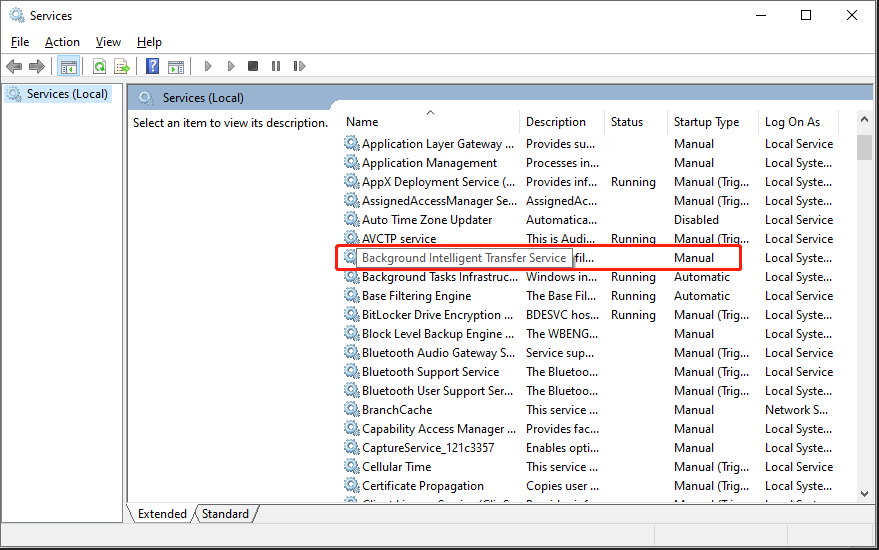
Task: Sort by the Name column header
Action: click(429, 122)
